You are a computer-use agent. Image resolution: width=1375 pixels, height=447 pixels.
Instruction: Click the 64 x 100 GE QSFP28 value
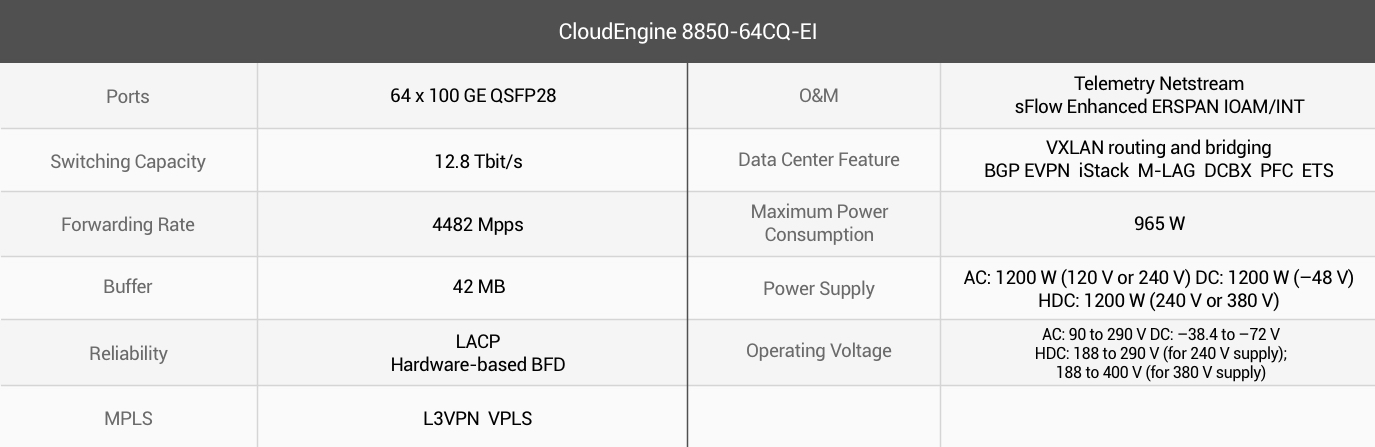(472, 96)
